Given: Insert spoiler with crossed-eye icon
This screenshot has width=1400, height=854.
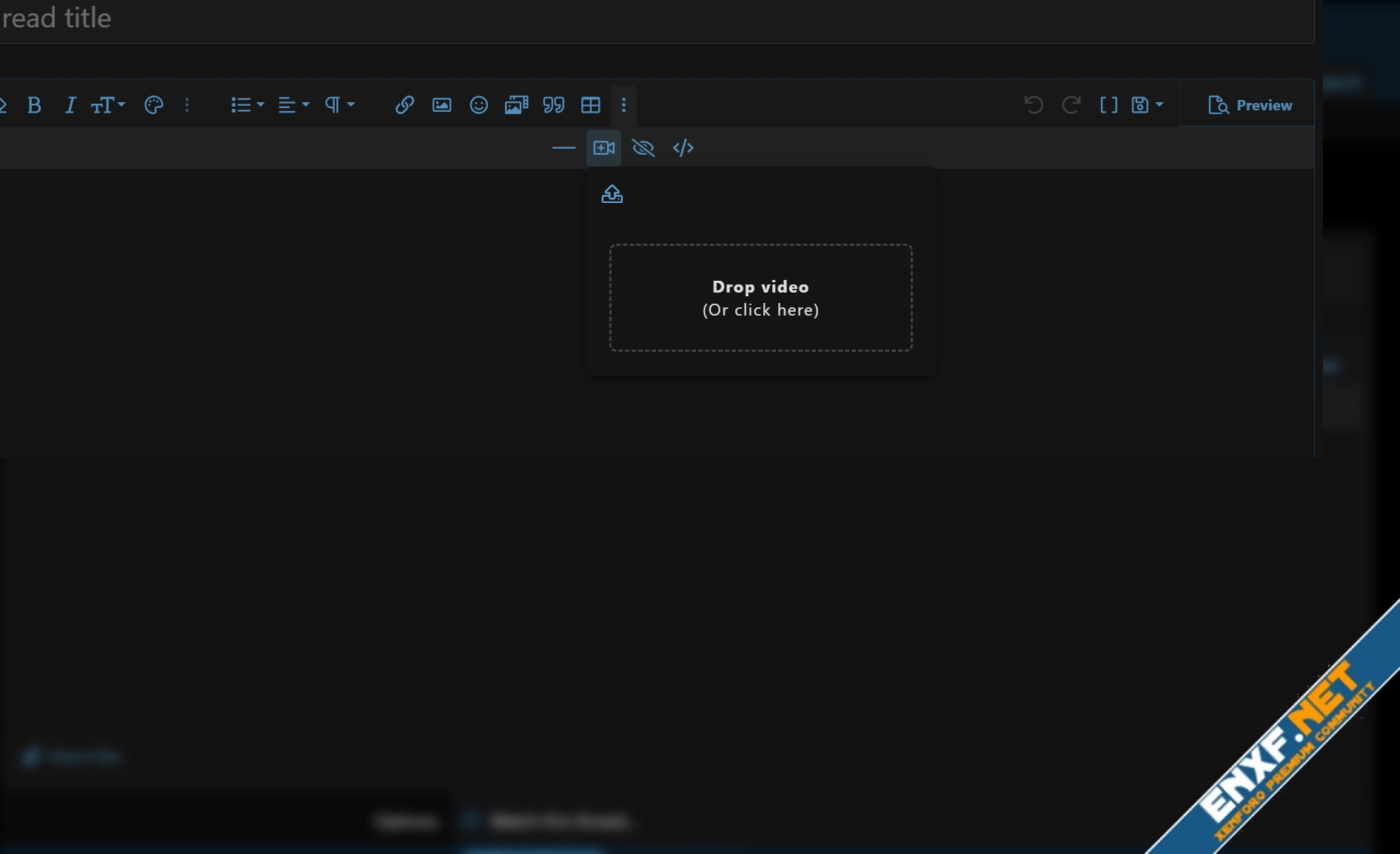Looking at the screenshot, I should point(643,148).
